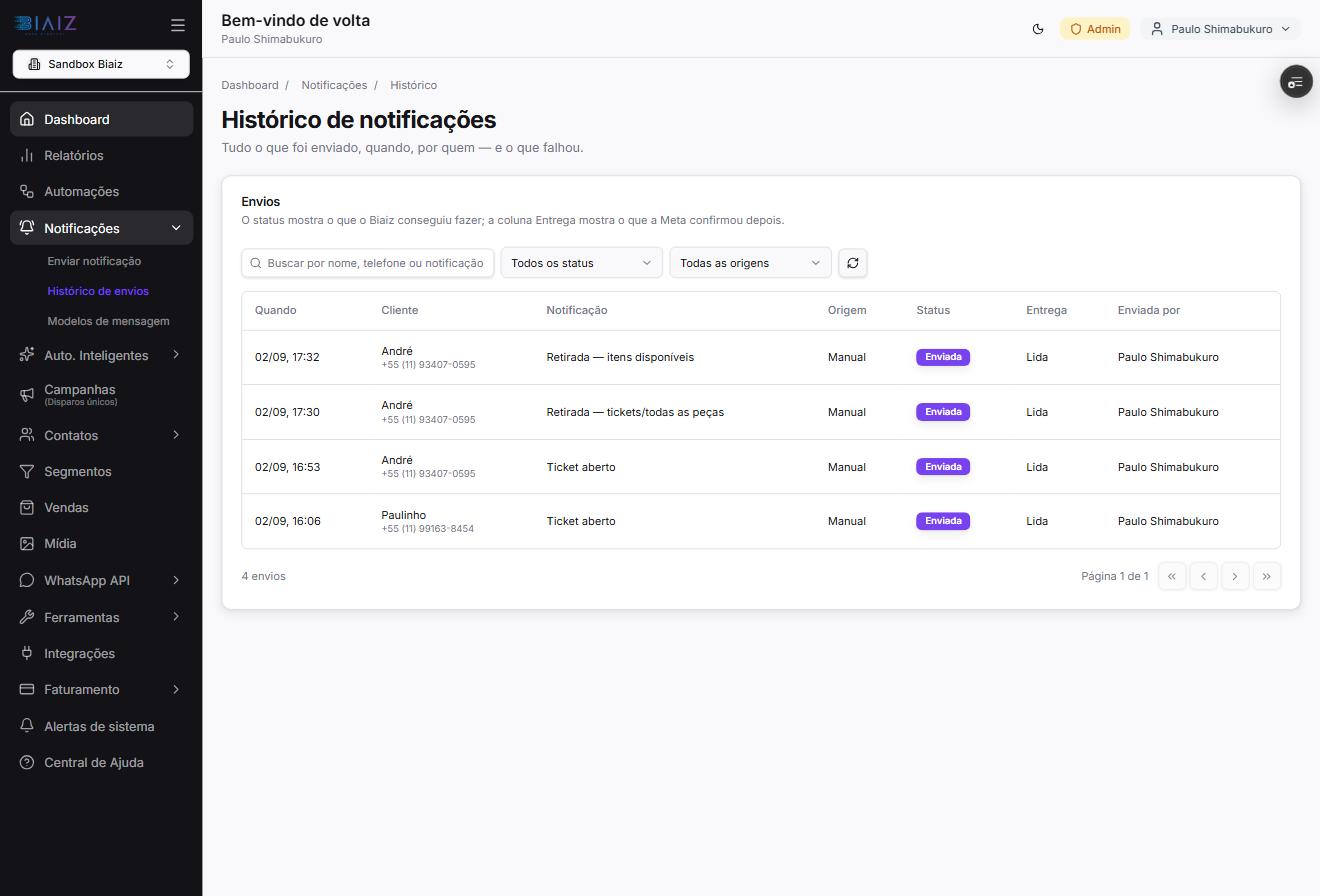Screen dimensions: 1320x896
Task: Go to next page of envios
Action: point(1235,576)
